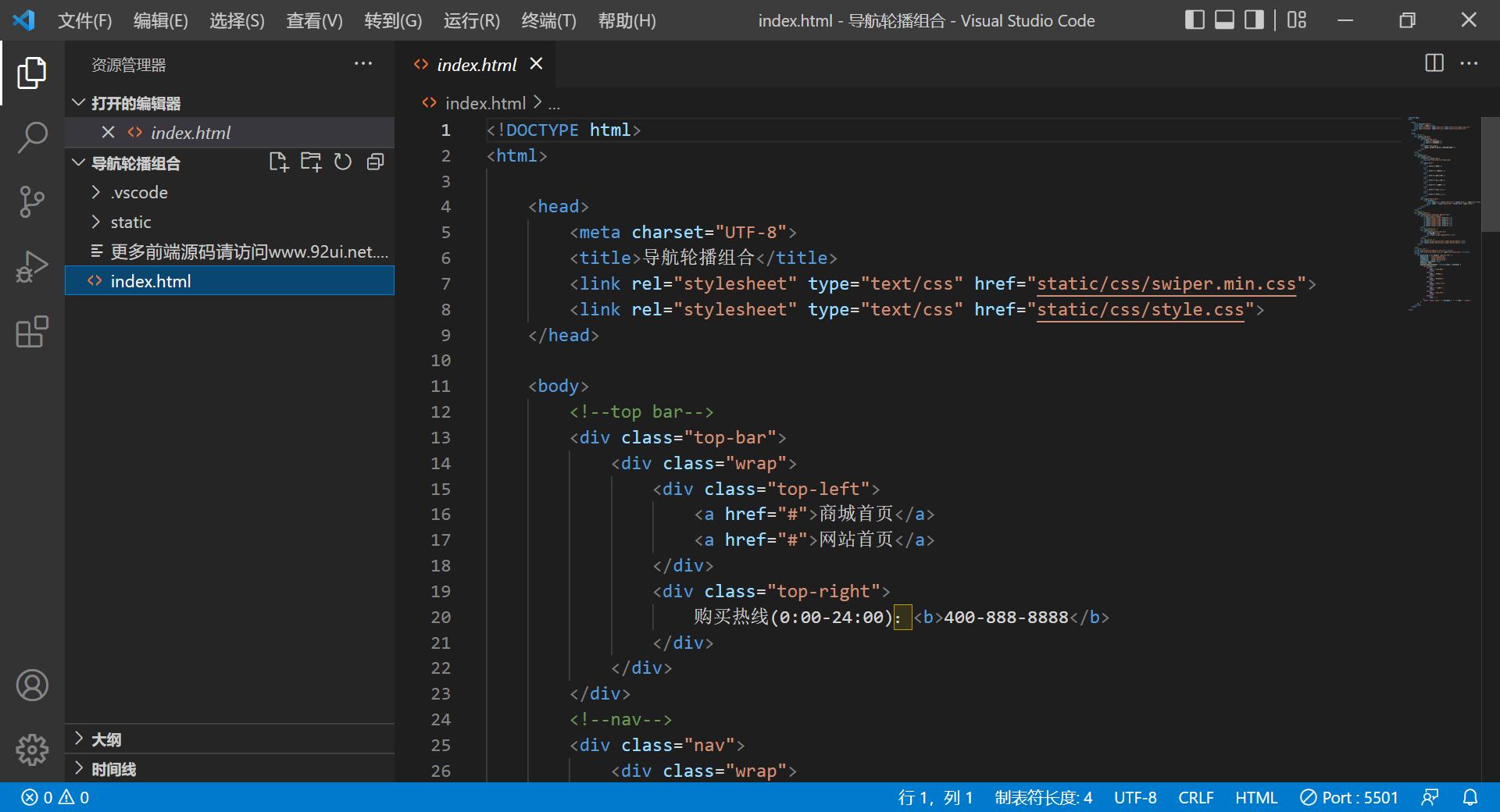Open the 文件(F) menu
The height and width of the screenshot is (812, 1500).
pos(84,21)
